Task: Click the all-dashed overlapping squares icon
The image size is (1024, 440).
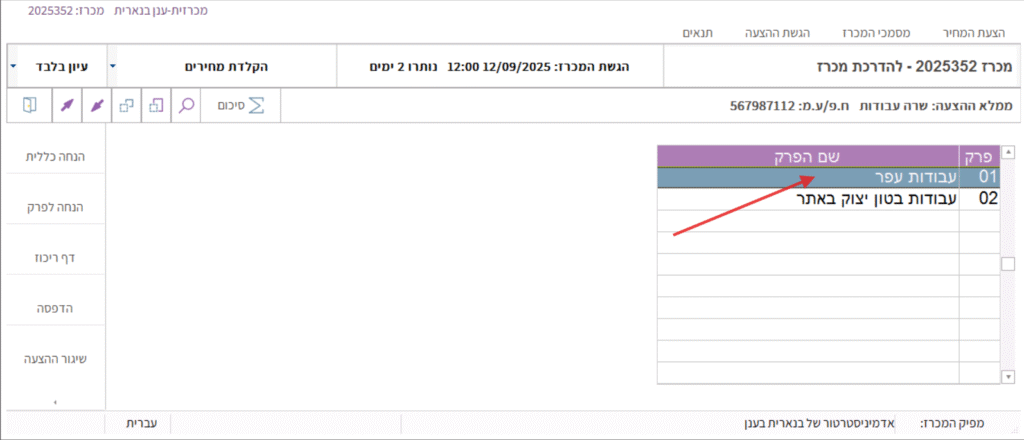Action: coord(126,106)
